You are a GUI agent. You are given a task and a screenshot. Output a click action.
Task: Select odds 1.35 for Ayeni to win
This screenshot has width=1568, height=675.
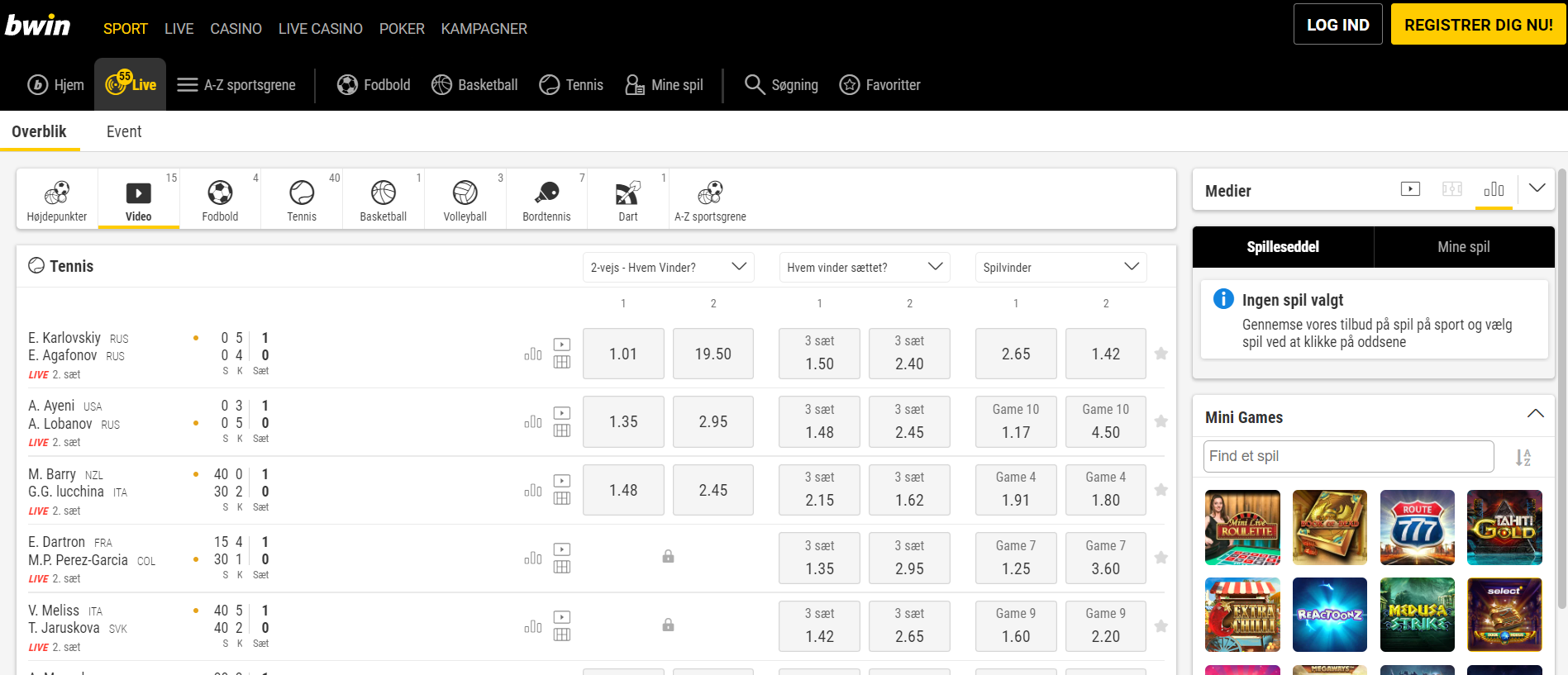click(623, 421)
